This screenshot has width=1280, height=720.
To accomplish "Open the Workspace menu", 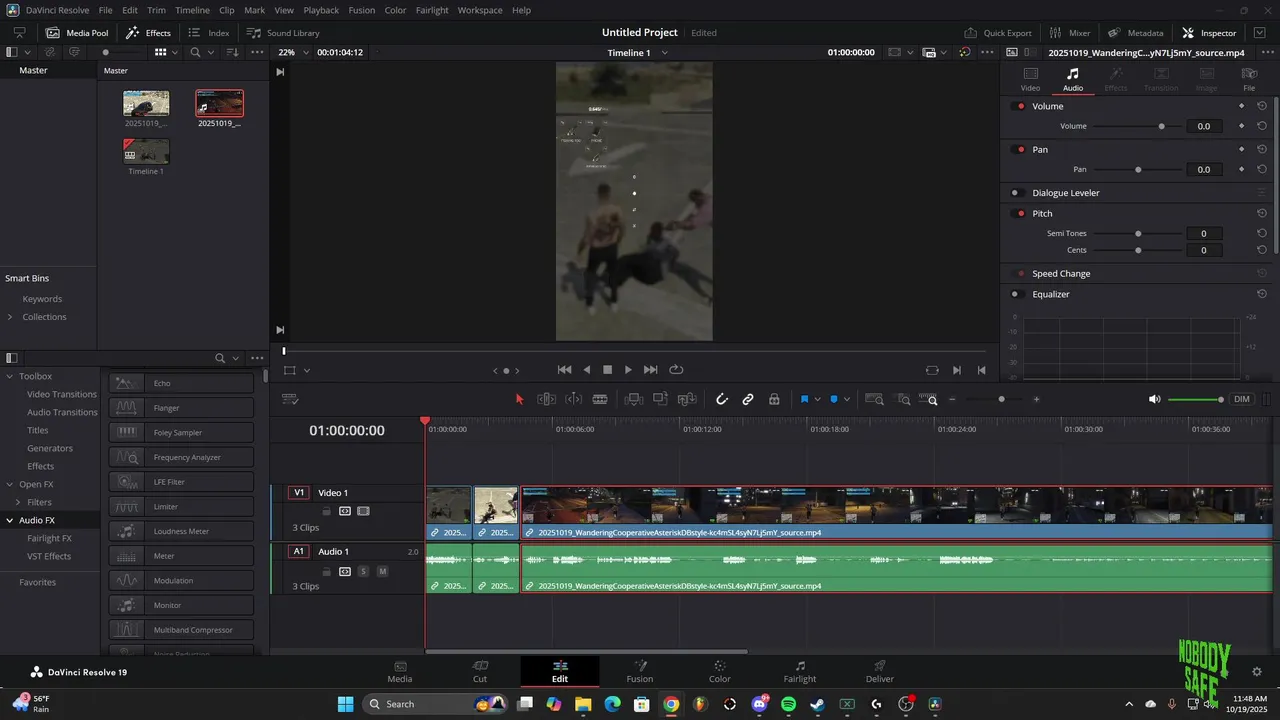I will pyautogui.click(x=480, y=10).
